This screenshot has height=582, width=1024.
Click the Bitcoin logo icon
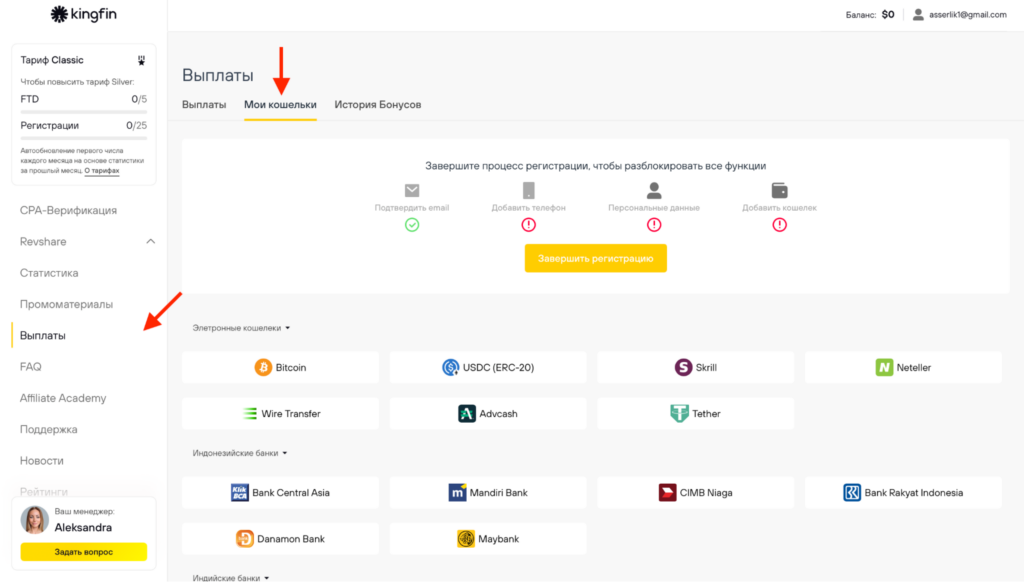pos(263,367)
